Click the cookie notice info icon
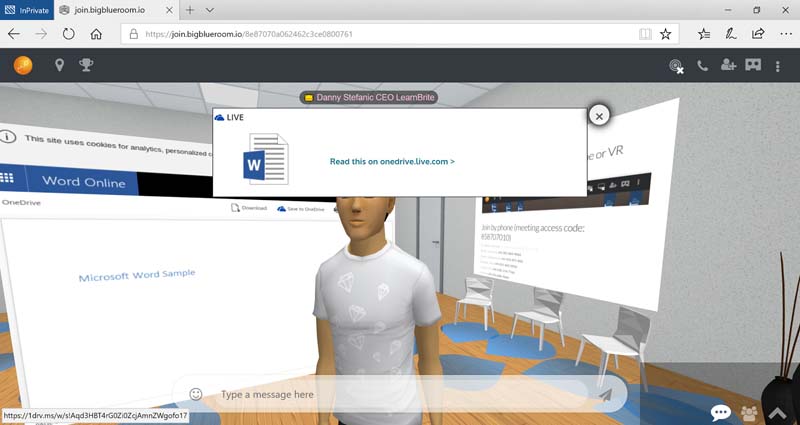Screen dimensions: 800x425 [x=8, y=137]
